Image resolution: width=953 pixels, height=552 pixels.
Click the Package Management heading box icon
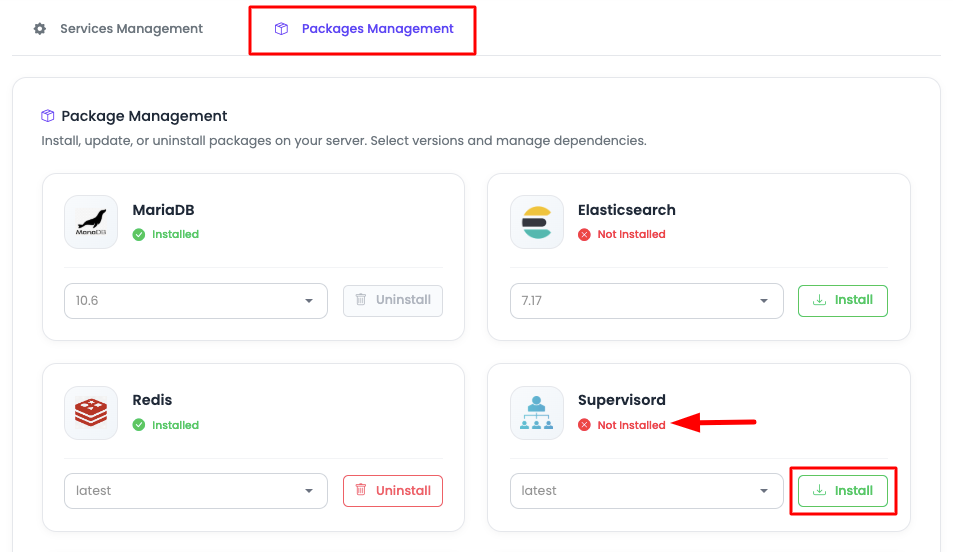tap(48, 116)
